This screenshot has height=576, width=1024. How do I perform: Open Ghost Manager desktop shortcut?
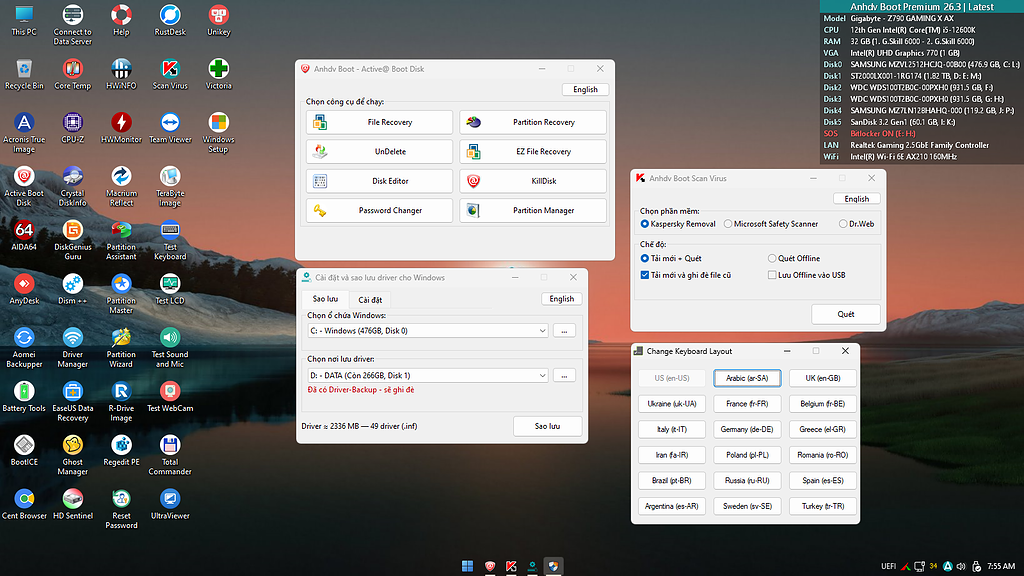(72, 455)
